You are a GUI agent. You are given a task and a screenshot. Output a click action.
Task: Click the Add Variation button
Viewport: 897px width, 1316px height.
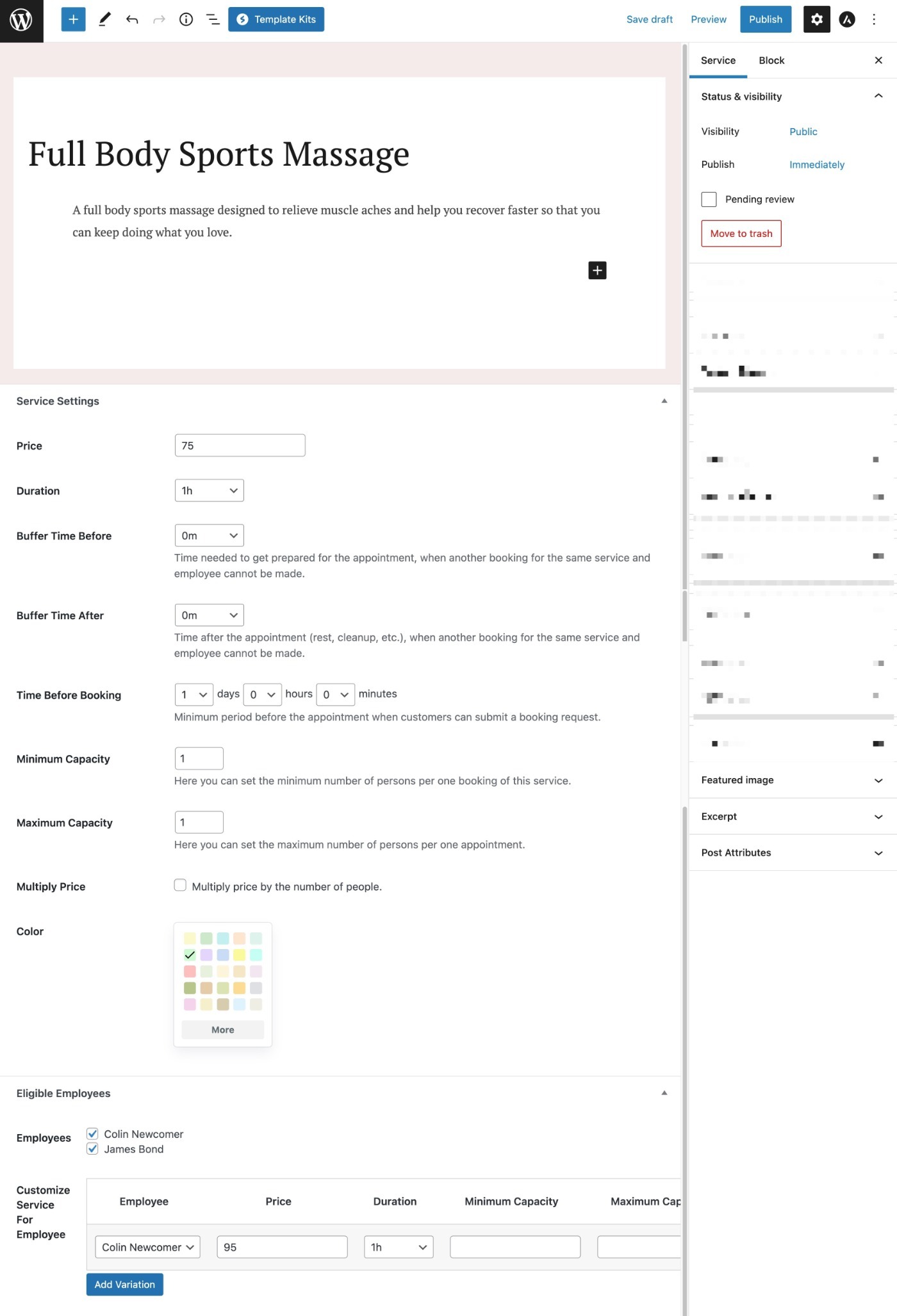[125, 1284]
